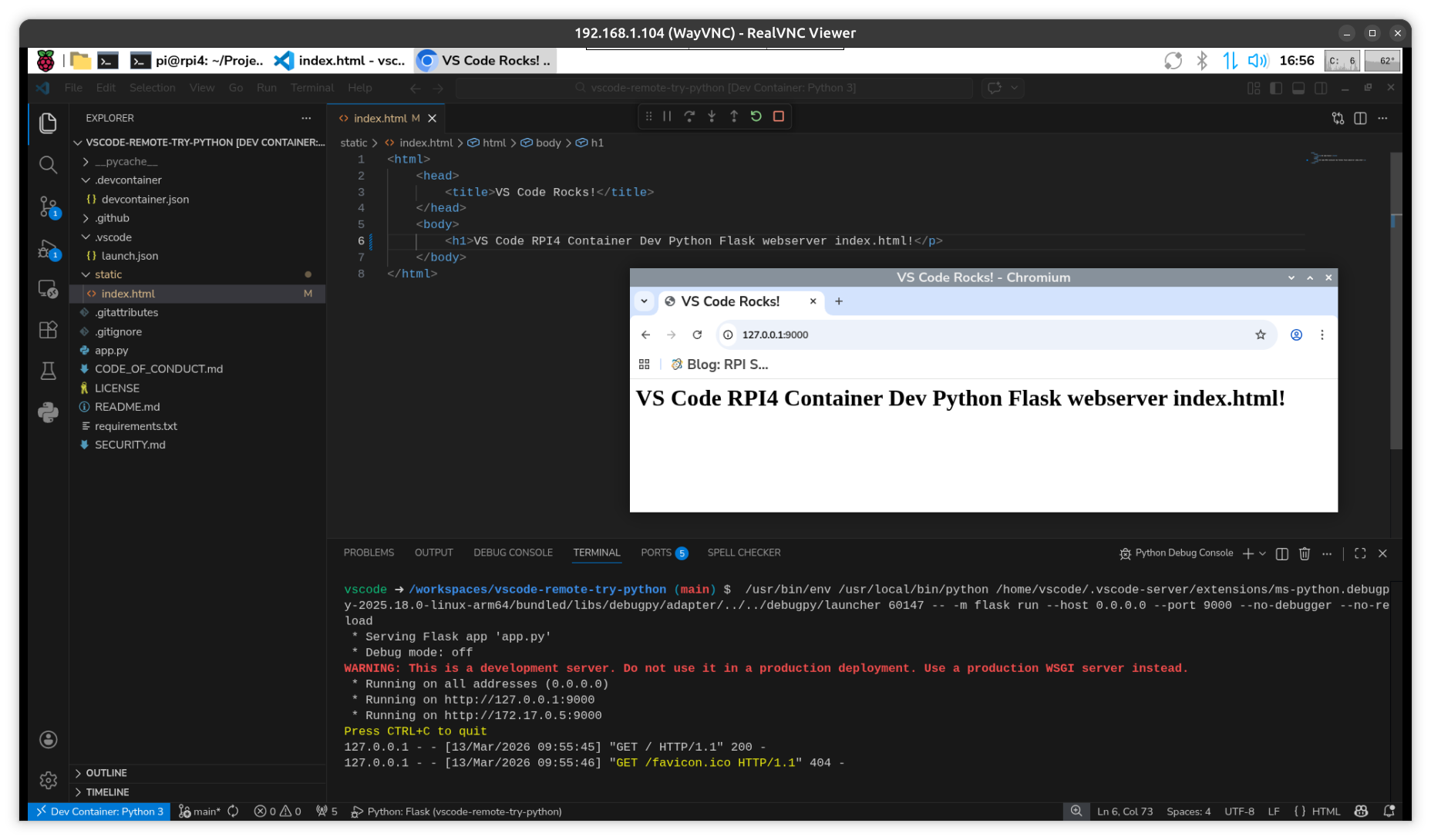Switch to the DEBUG CONSOLE tab

point(513,553)
